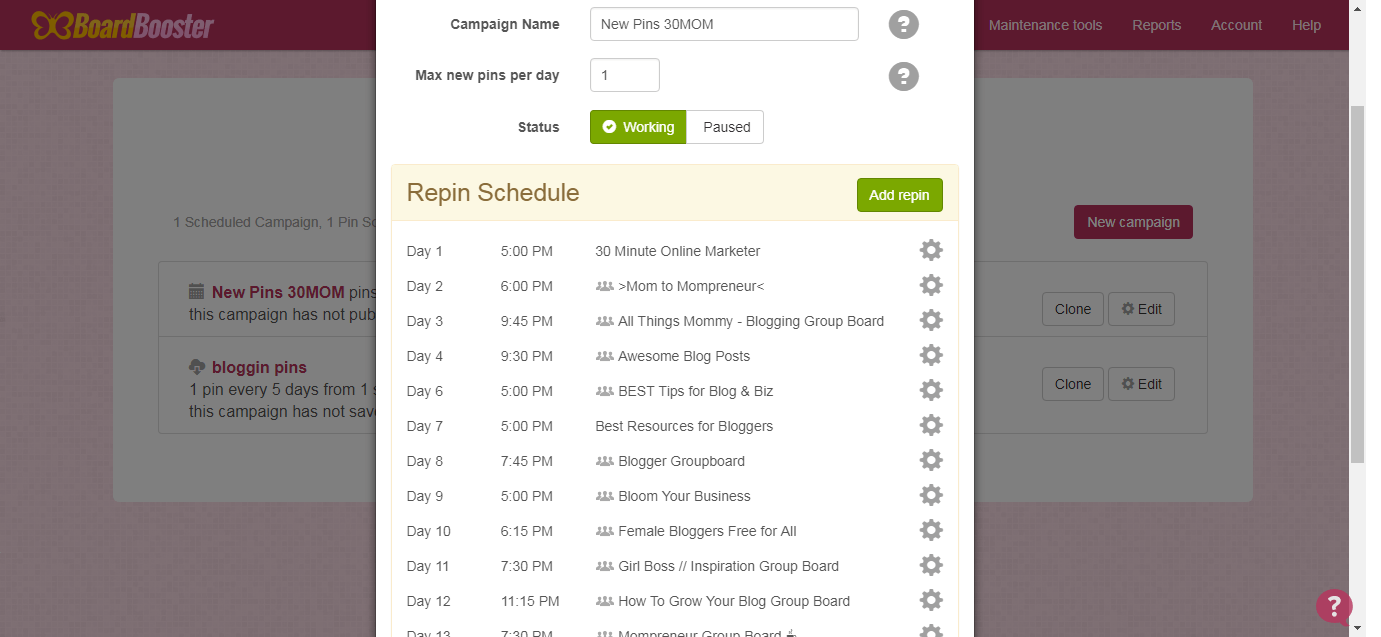
Task: Click the BoardBooster butterfly logo
Action: 122,25
